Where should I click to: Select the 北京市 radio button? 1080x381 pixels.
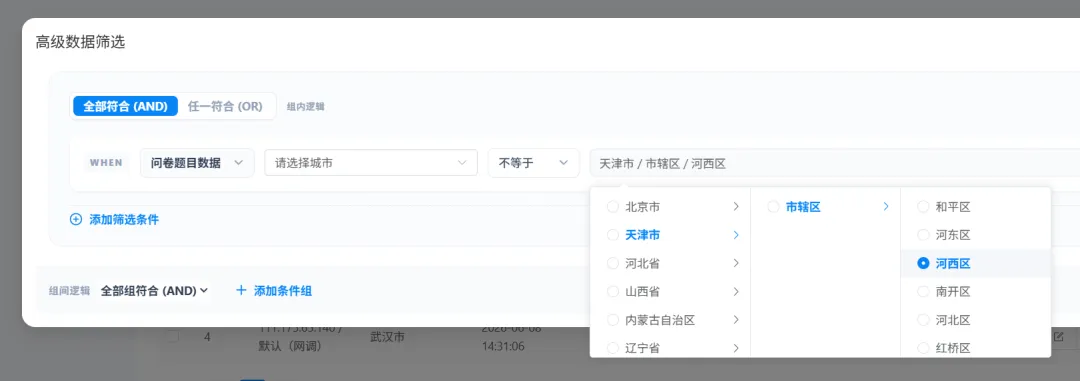(612, 207)
